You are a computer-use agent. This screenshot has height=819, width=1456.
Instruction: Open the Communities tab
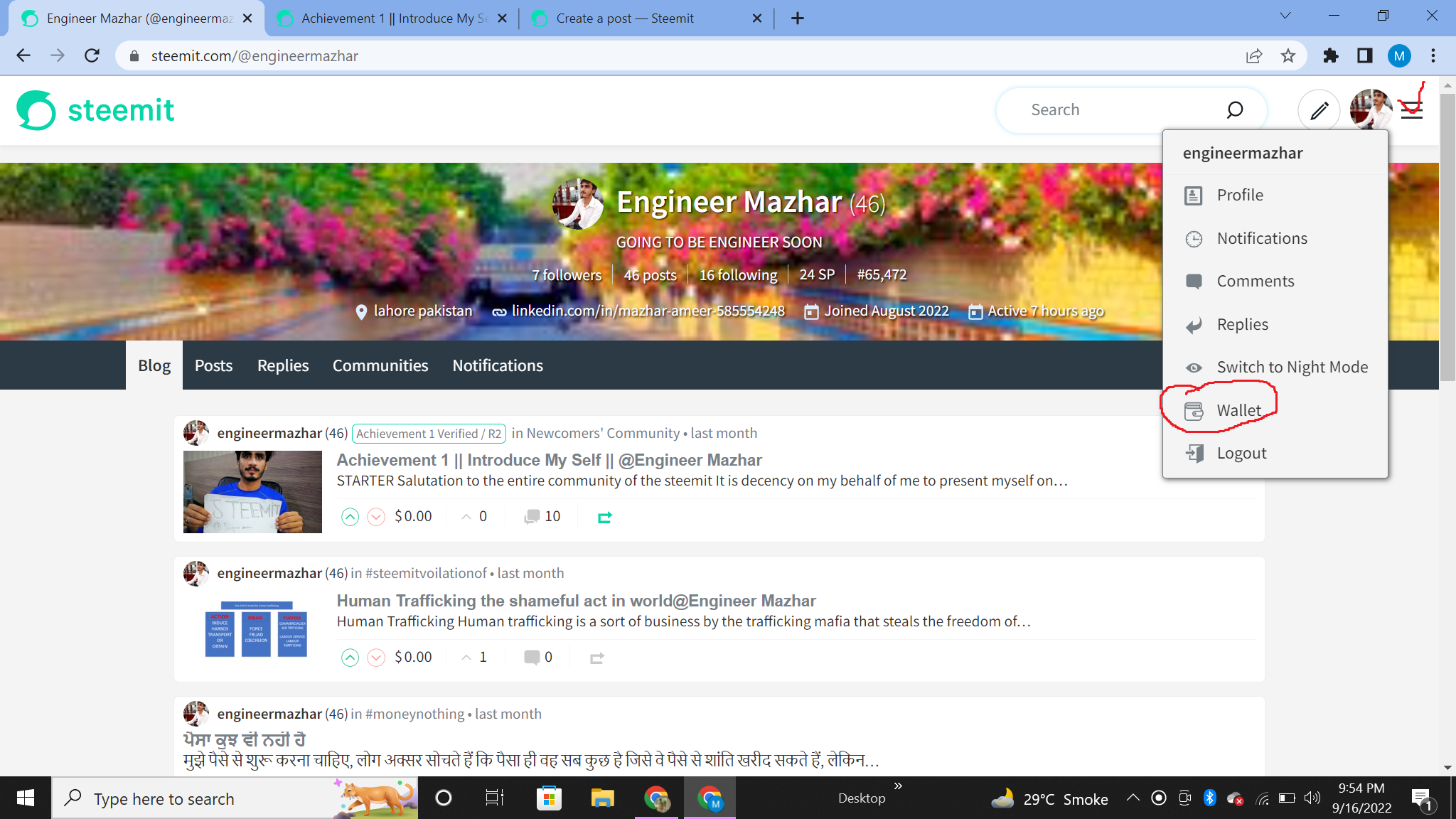(380, 365)
